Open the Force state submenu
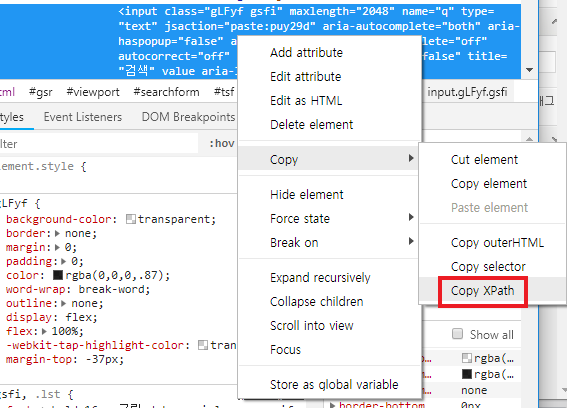Viewport: 567px width, 408px height. pyautogui.click(x=329, y=218)
